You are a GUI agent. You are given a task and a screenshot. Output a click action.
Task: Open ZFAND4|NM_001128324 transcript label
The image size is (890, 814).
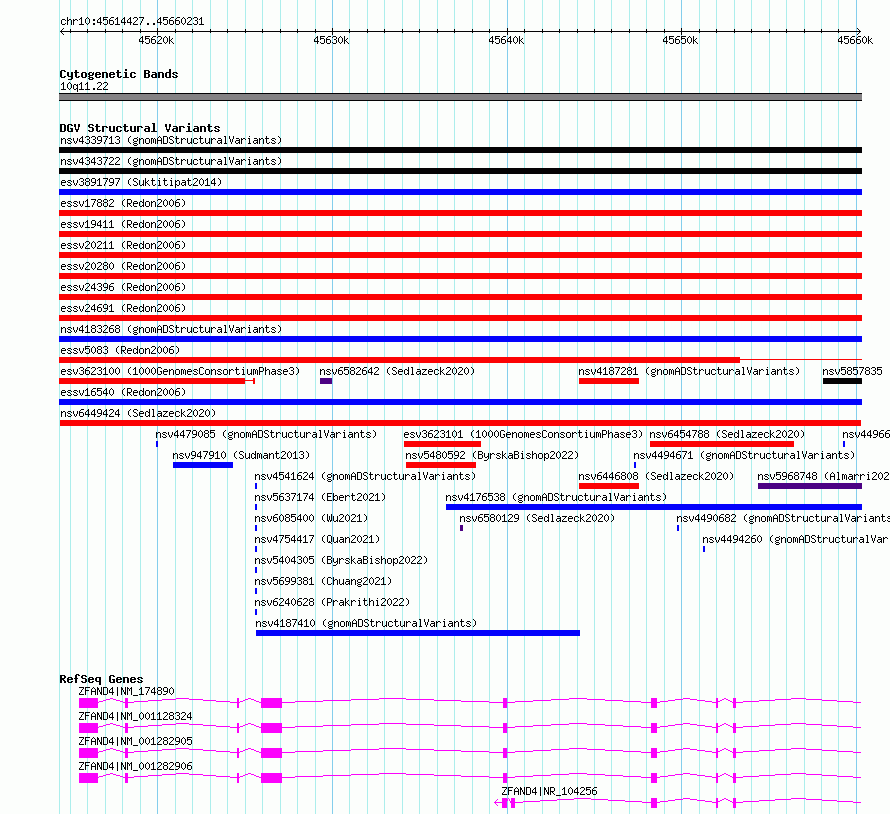coord(136,716)
